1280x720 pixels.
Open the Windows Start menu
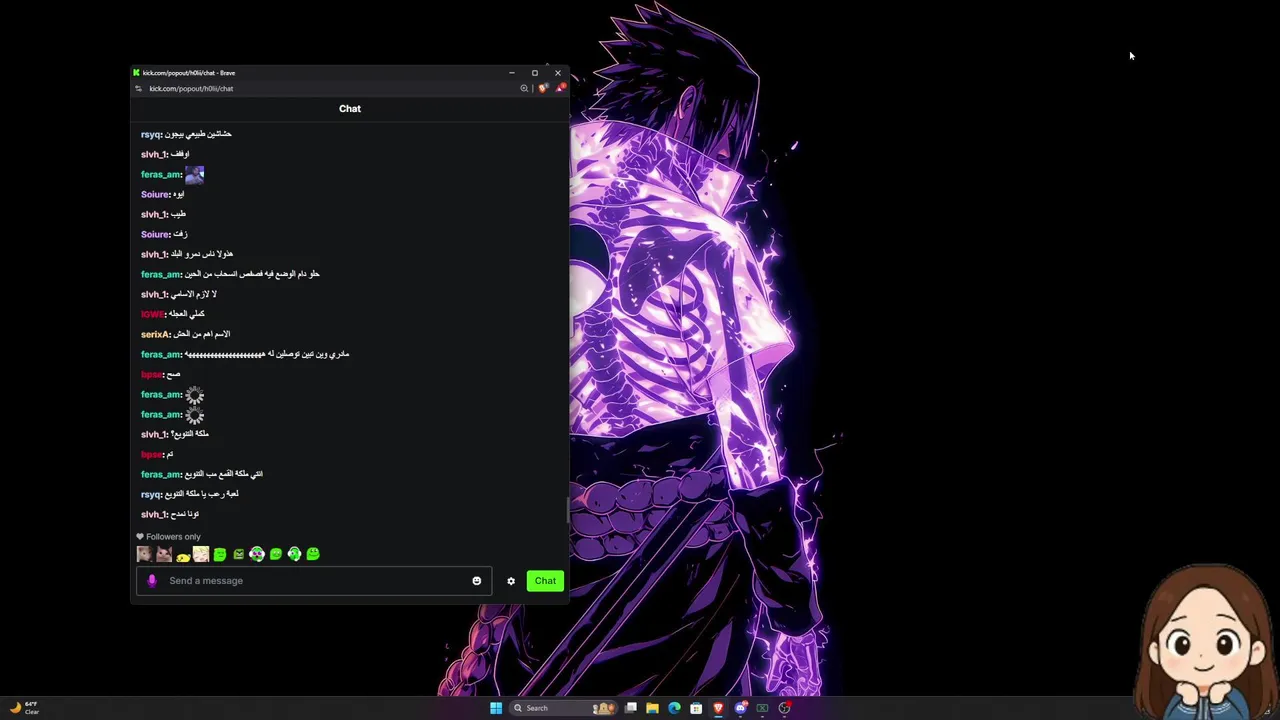pos(496,708)
